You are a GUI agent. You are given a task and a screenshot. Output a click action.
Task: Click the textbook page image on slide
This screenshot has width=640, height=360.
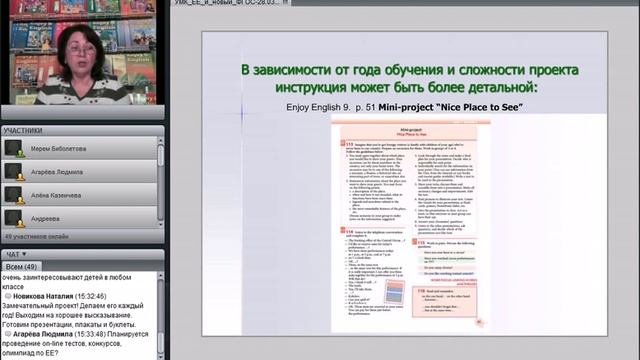tap(411, 224)
